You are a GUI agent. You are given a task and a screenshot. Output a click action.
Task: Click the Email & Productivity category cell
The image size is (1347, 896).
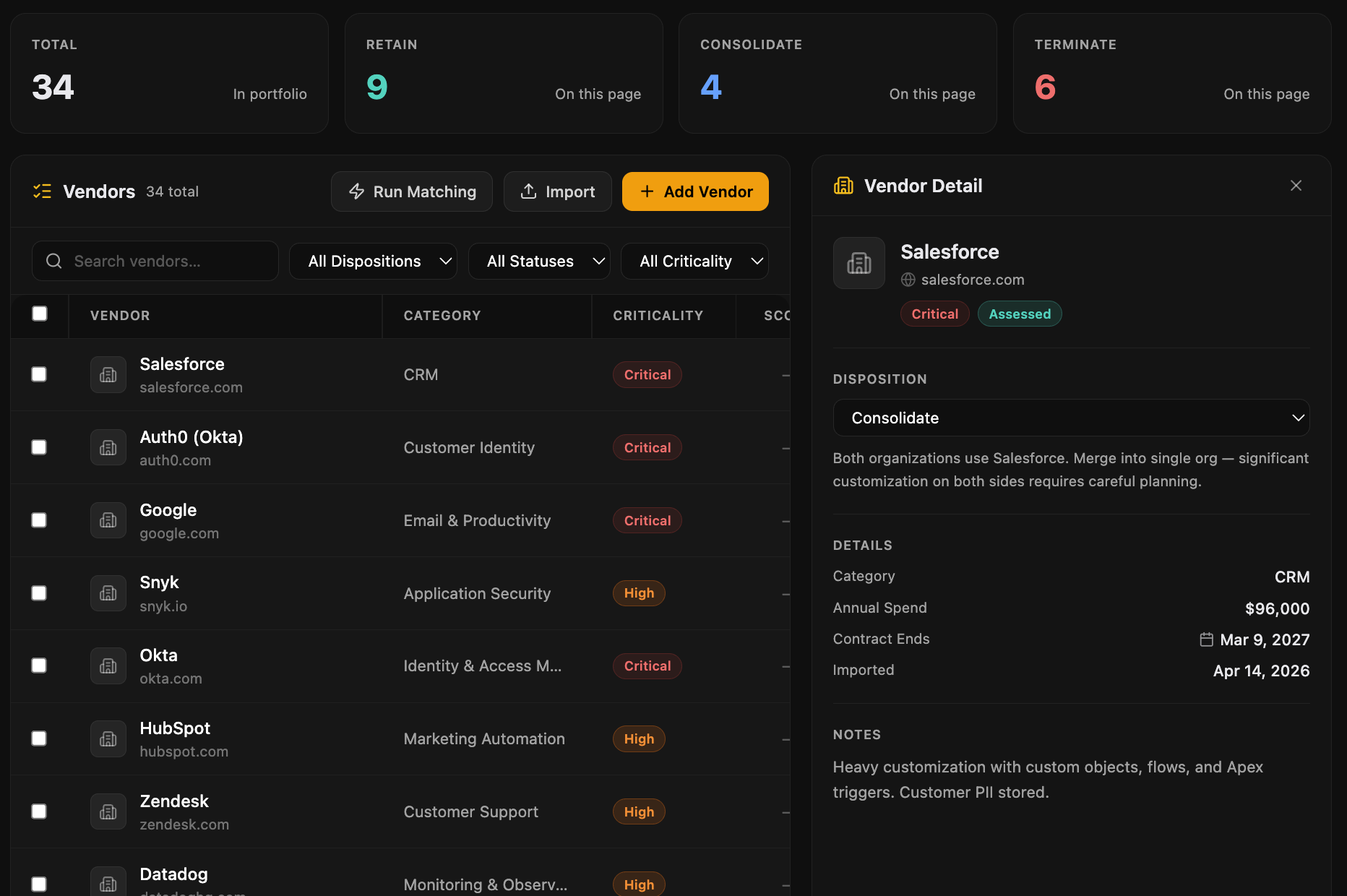(x=477, y=521)
